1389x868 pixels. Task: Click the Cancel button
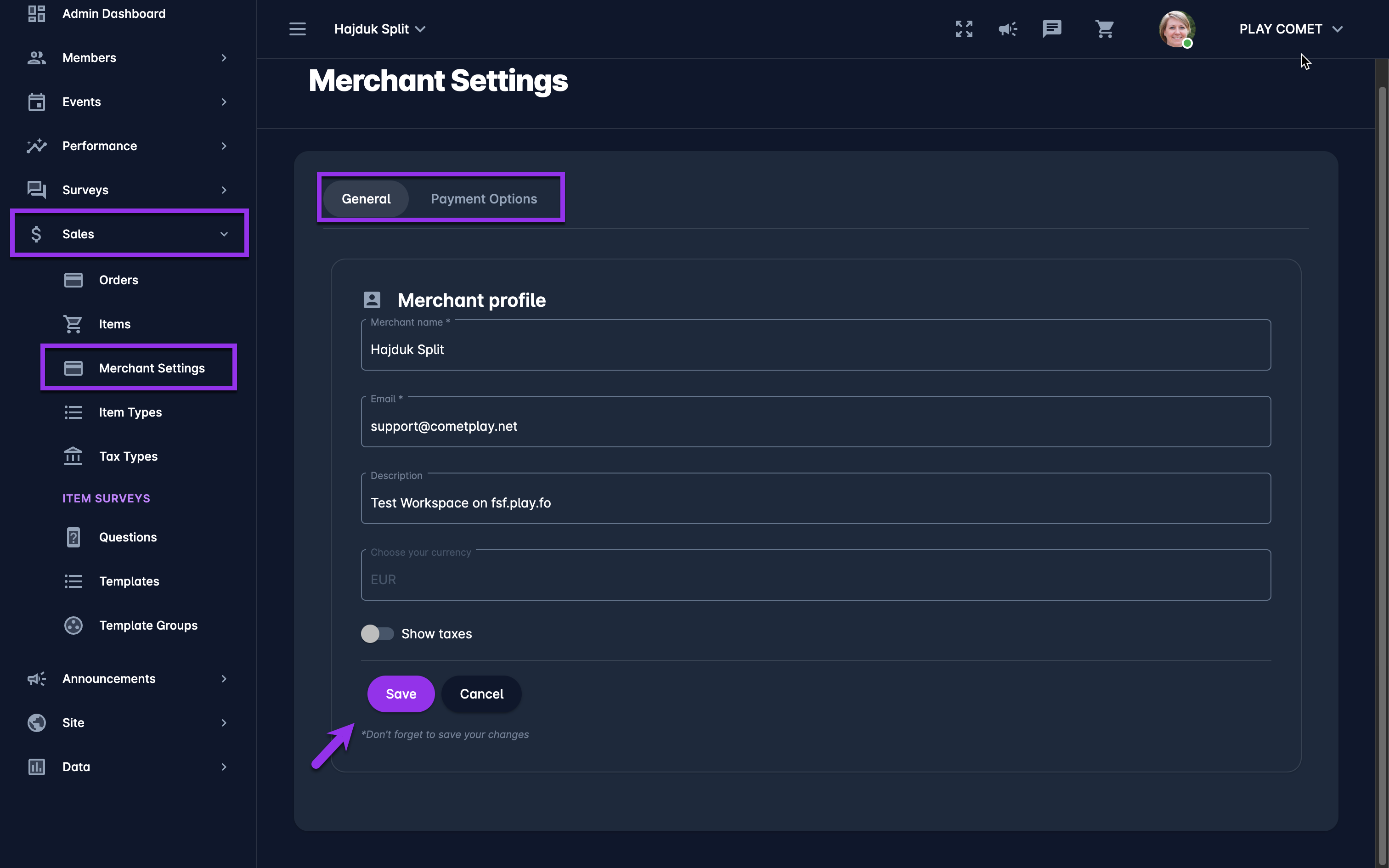(x=481, y=693)
